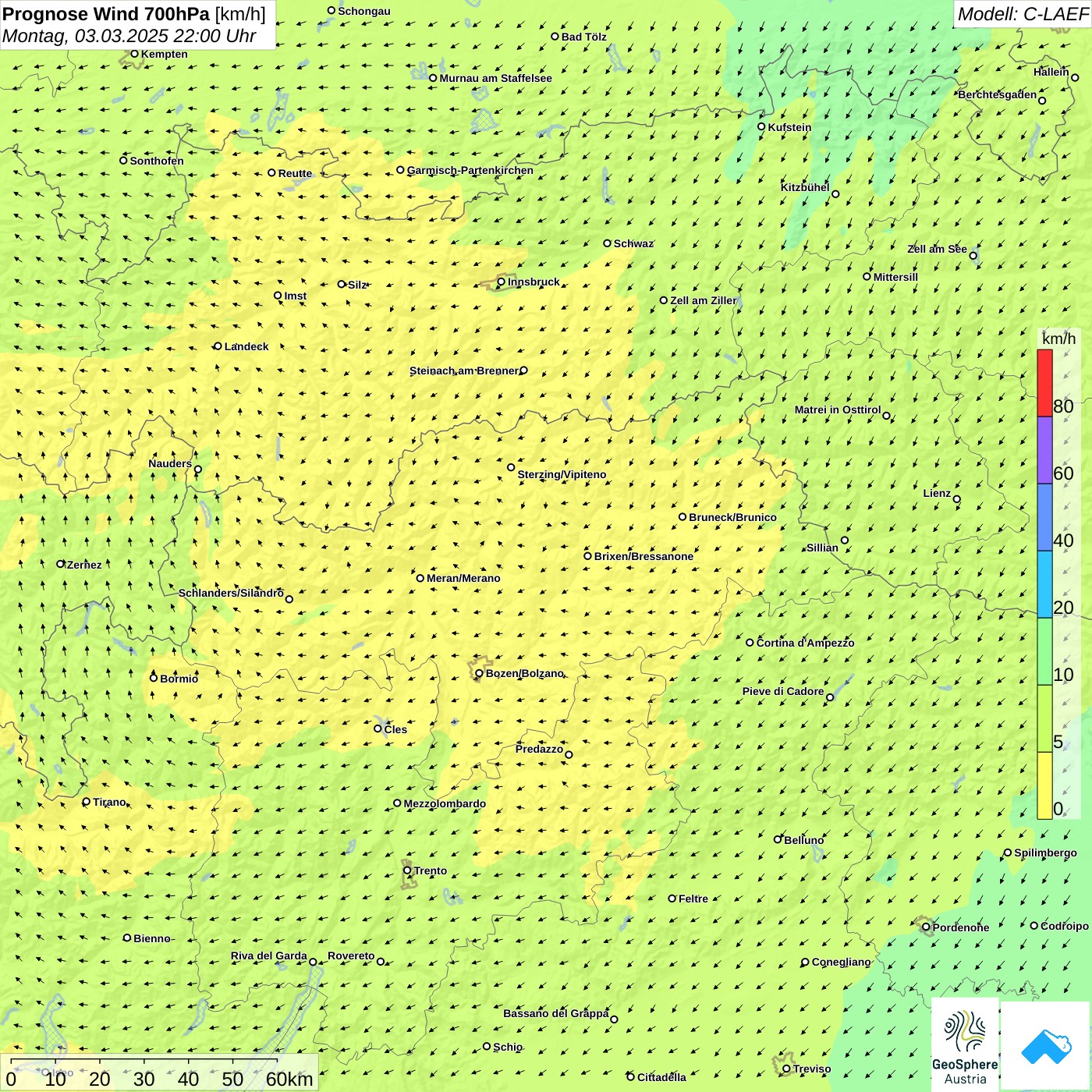Screen dimensions: 1092x1092
Task: Click the Innsbruck city marker
Action: point(502,282)
